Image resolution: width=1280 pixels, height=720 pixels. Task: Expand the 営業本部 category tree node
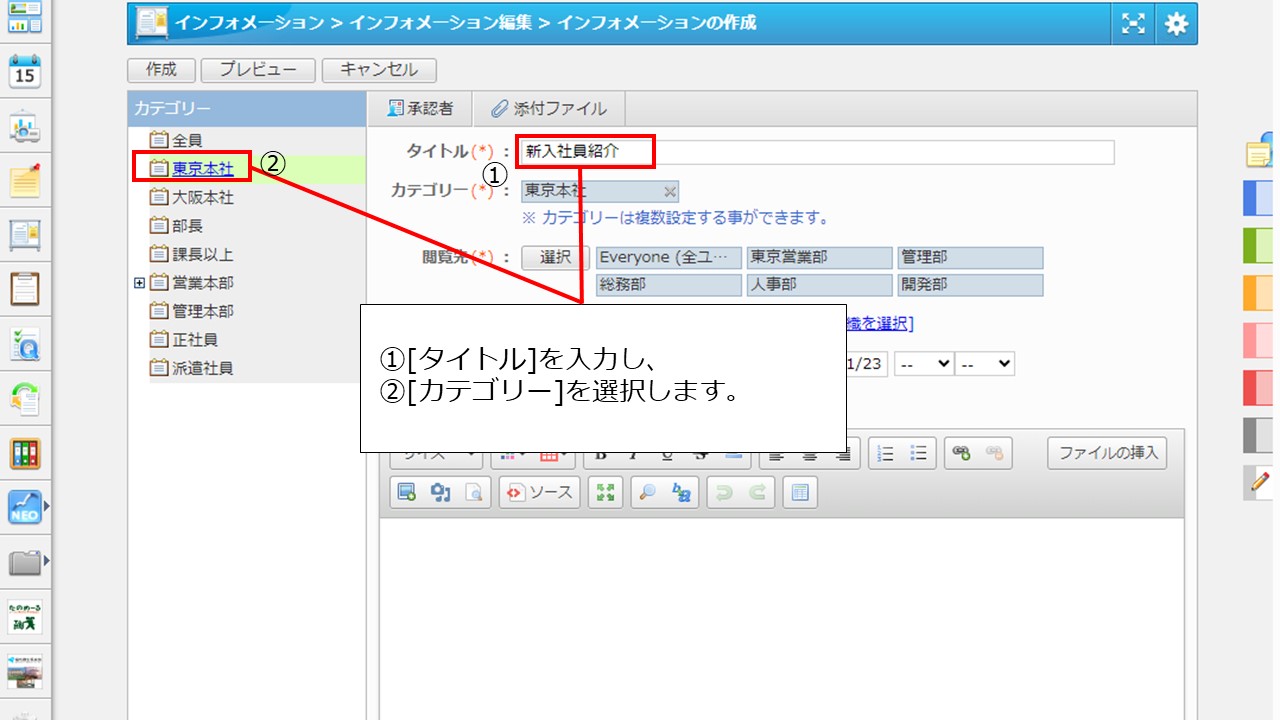point(139,283)
